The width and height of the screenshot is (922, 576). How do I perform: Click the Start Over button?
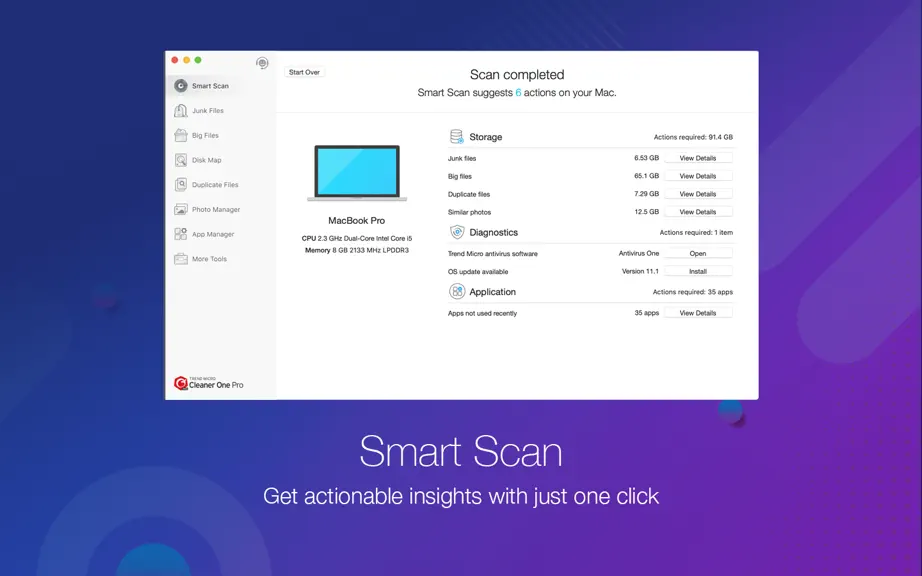pyautogui.click(x=304, y=72)
